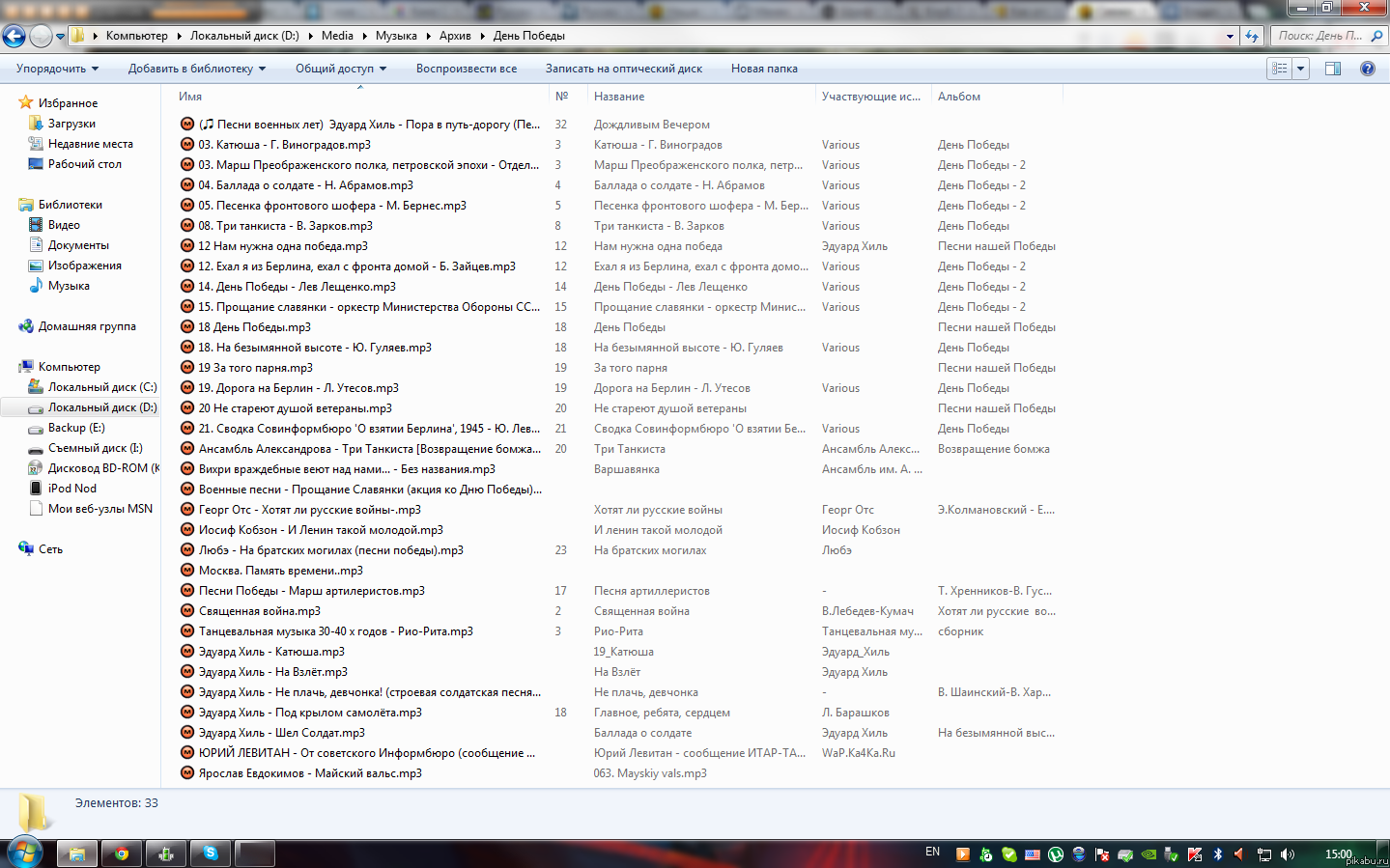Image resolution: width=1390 pixels, height=868 pixels.
Task: Open the 'Общий доступ' menu
Action: 341,69
